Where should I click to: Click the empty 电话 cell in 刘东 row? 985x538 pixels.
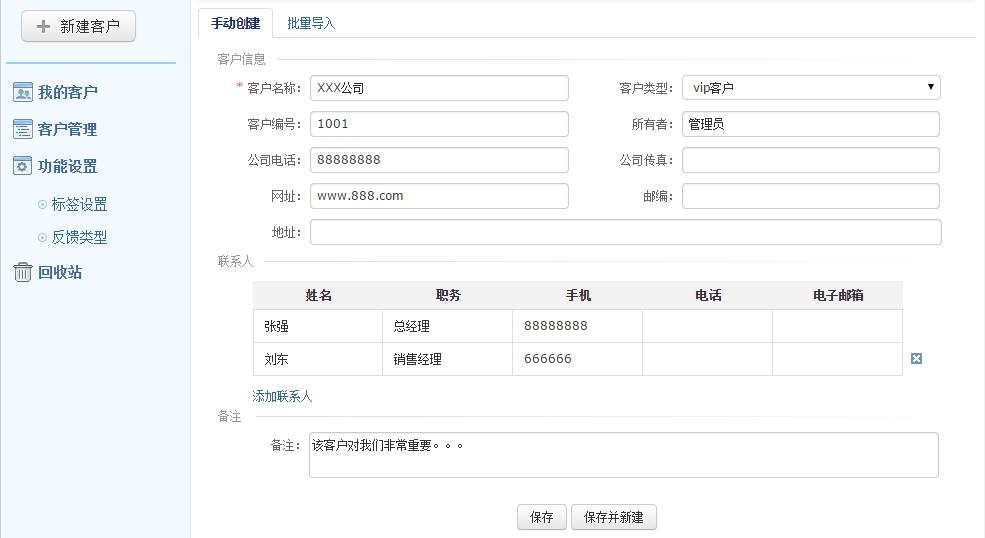coord(708,359)
